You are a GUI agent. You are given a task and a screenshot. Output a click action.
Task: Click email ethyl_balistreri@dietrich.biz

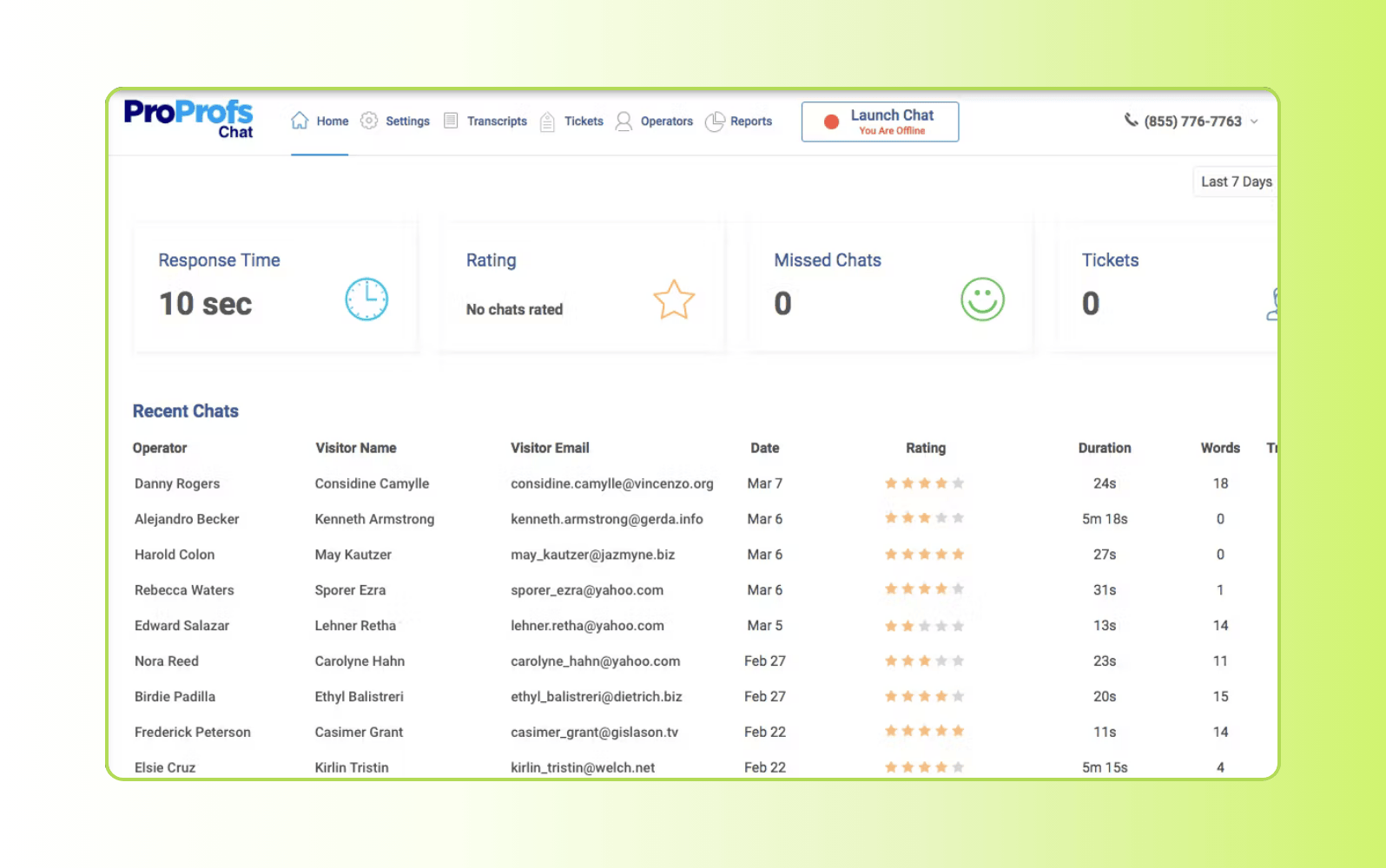coord(597,697)
